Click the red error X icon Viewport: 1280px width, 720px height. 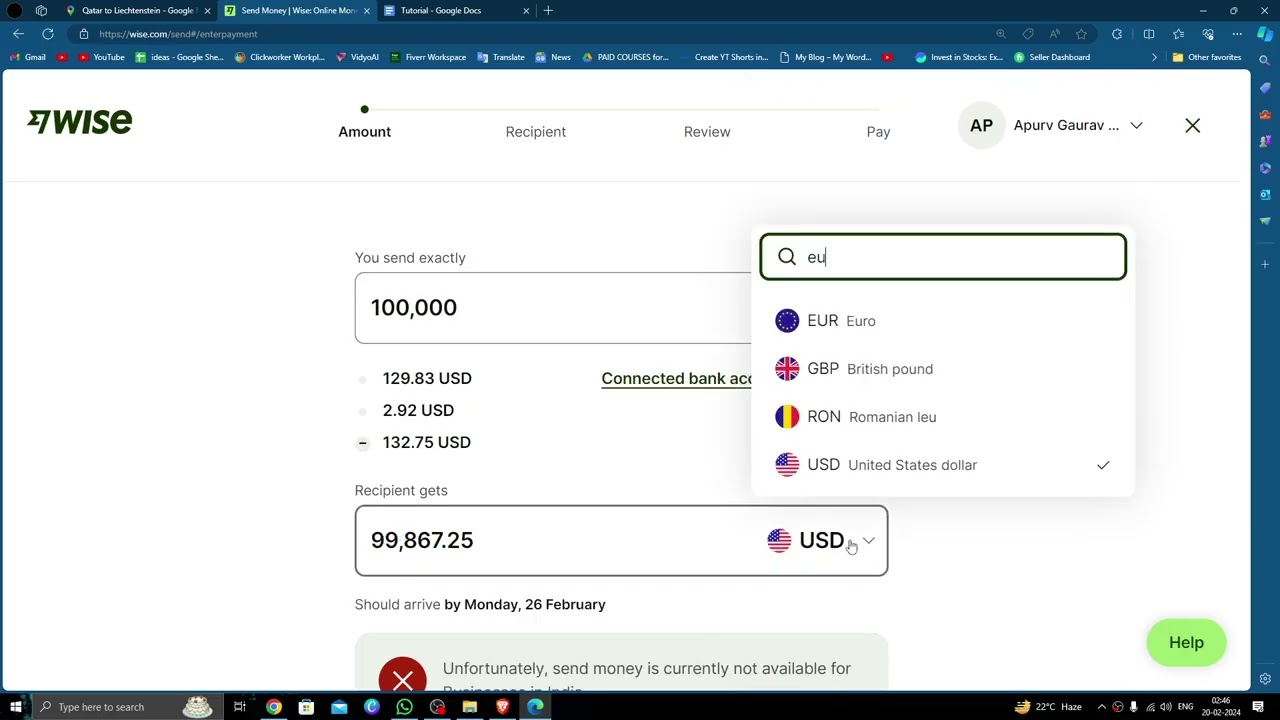(402, 680)
